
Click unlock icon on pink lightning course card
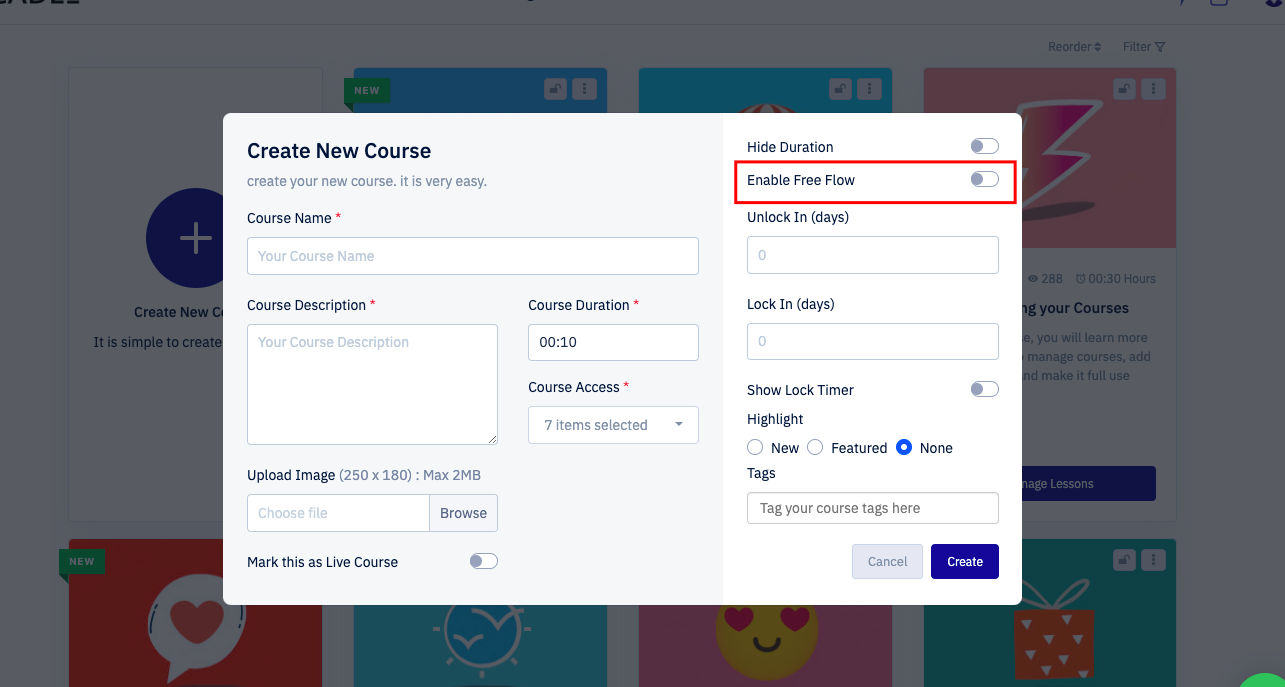pyautogui.click(x=1124, y=89)
